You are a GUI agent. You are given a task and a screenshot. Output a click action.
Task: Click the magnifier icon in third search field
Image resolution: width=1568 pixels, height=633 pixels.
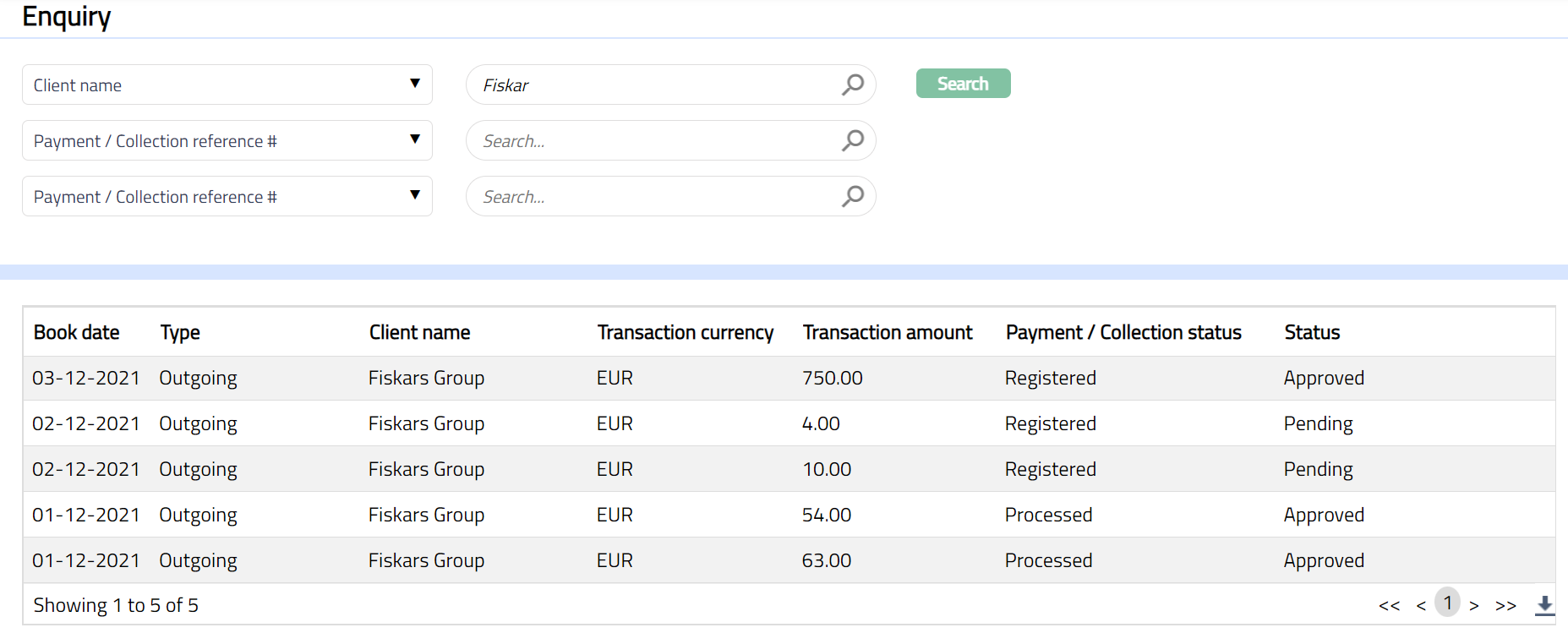853,196
